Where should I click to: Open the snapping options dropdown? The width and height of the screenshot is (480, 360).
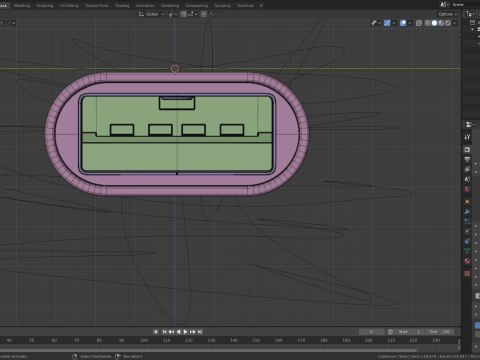coord(193,14)
